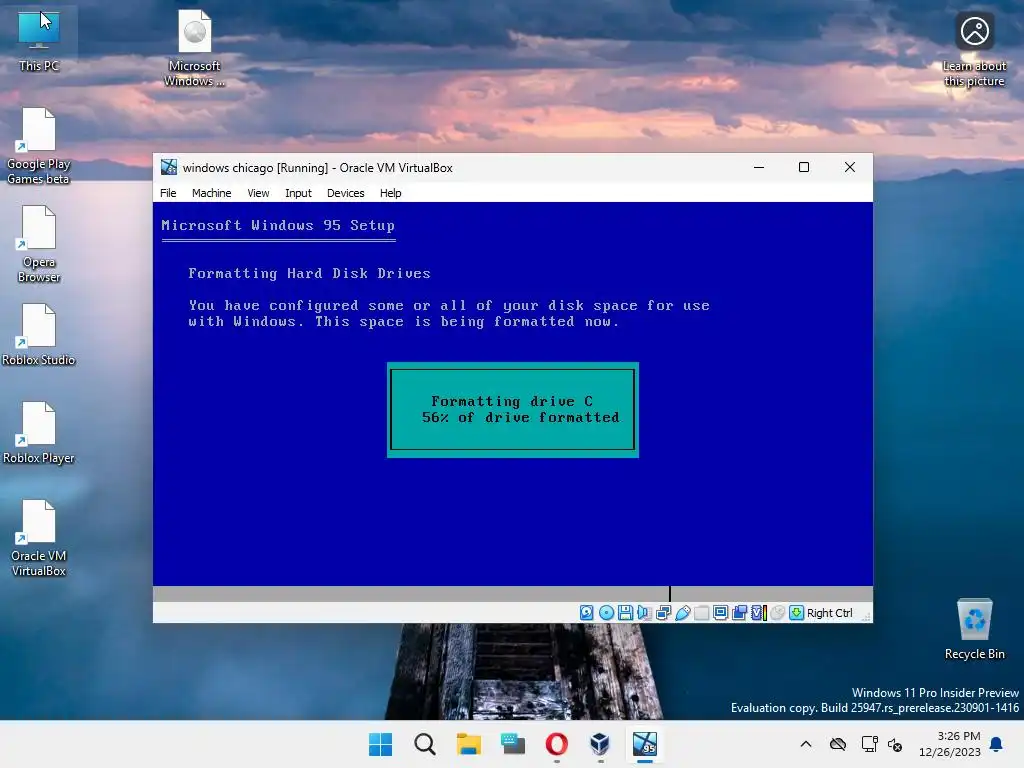This screenshot has width=1024, height=768.
Task: Open the Input menu
Action: pyautogui.click(x=298, y=193)
